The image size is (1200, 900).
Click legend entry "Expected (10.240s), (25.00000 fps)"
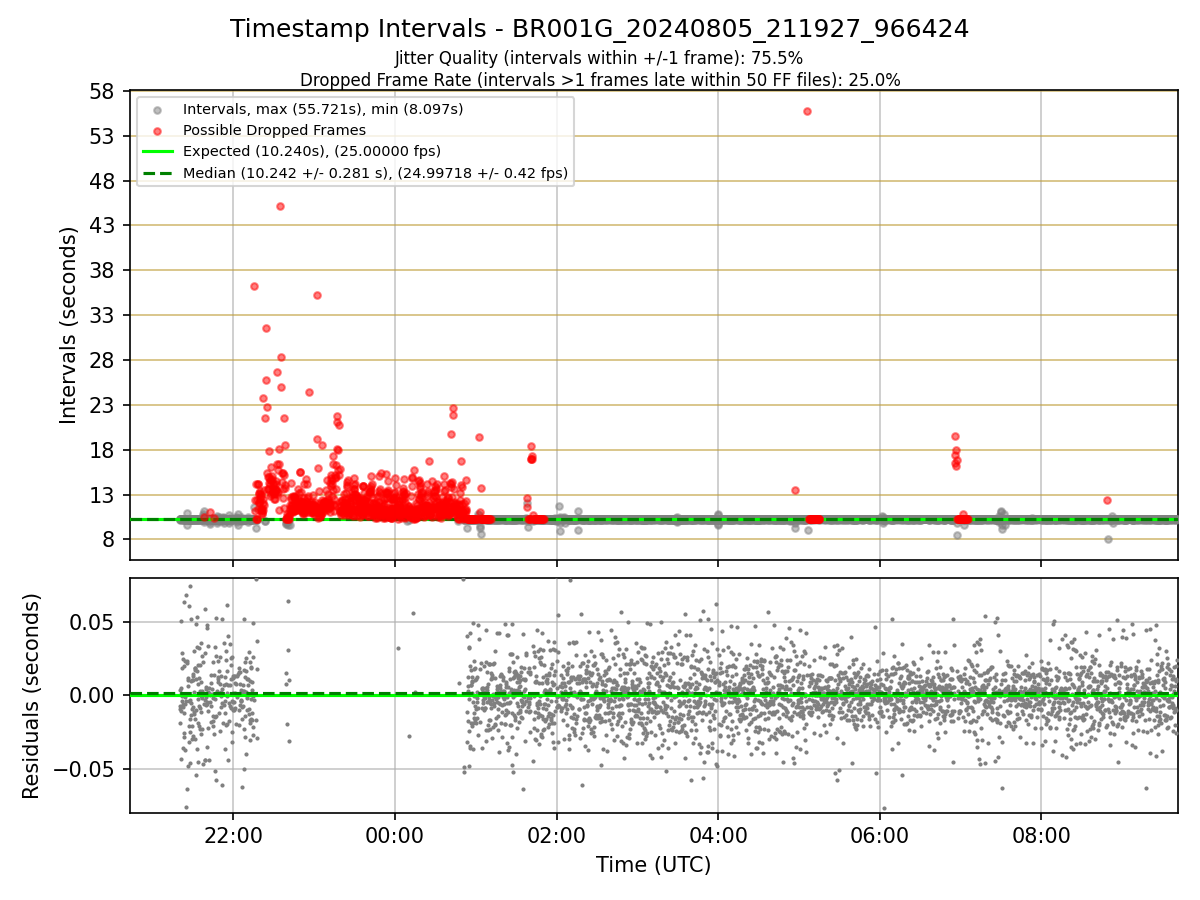tap(312, 151)
